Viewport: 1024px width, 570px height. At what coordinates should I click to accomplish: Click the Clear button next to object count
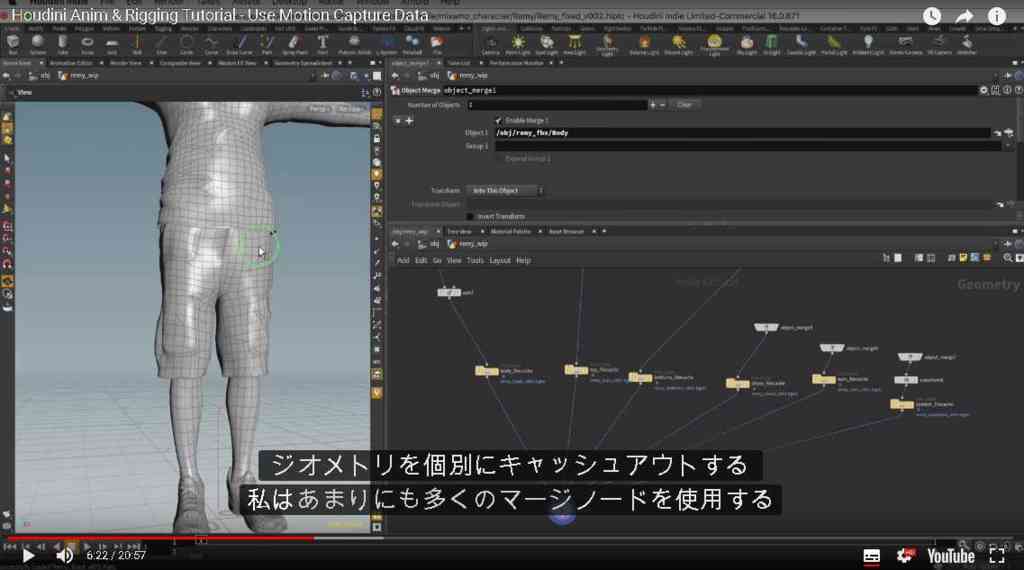(x=684, y=104)
